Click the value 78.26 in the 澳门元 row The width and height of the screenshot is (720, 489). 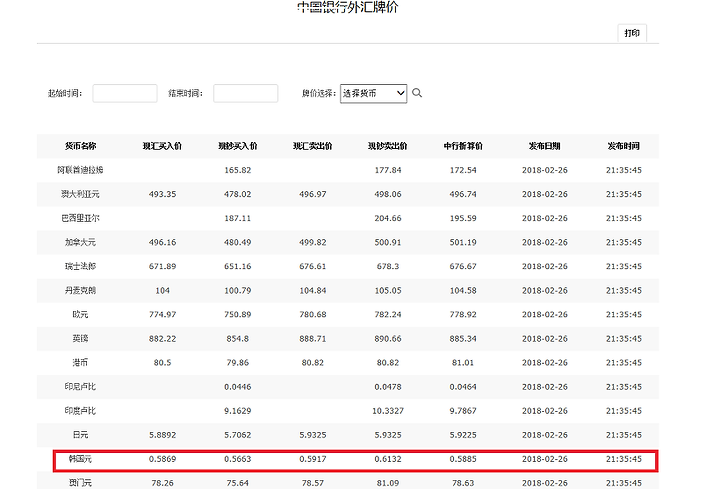(x=163, y=483)
